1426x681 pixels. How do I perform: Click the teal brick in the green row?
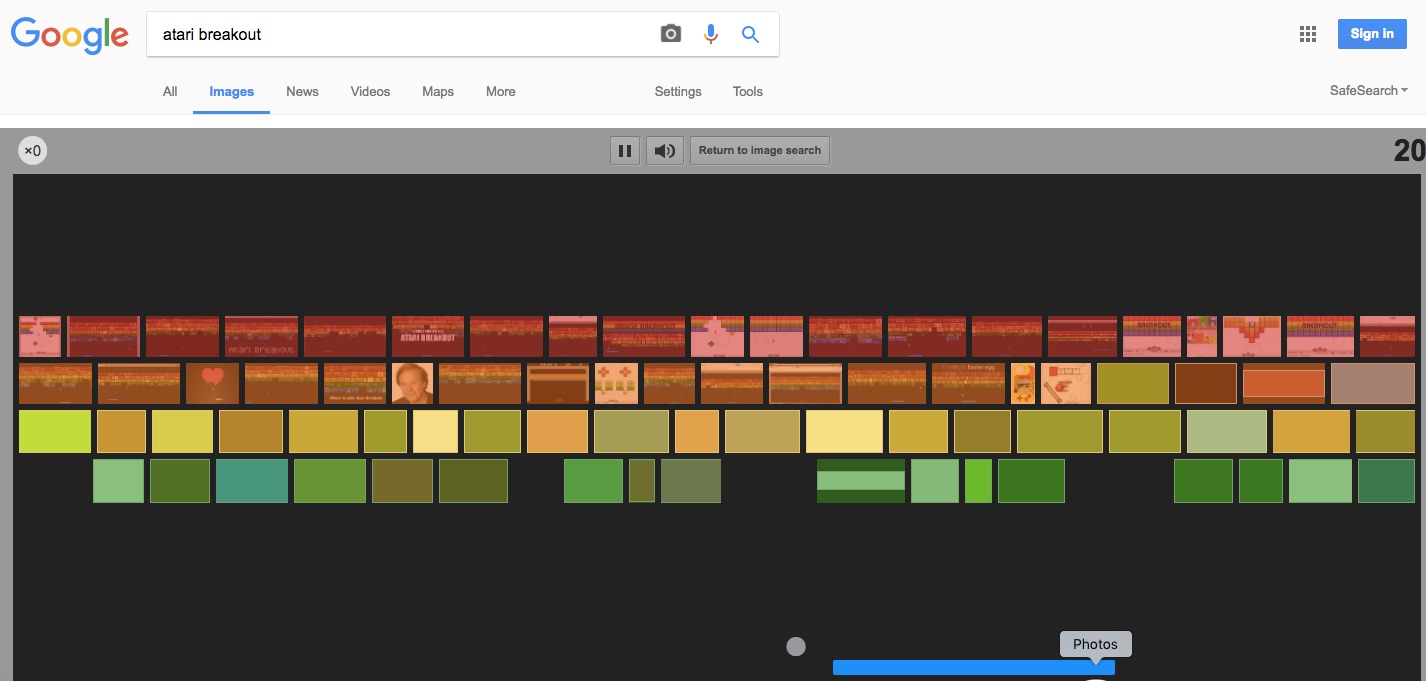coord(252,481)
